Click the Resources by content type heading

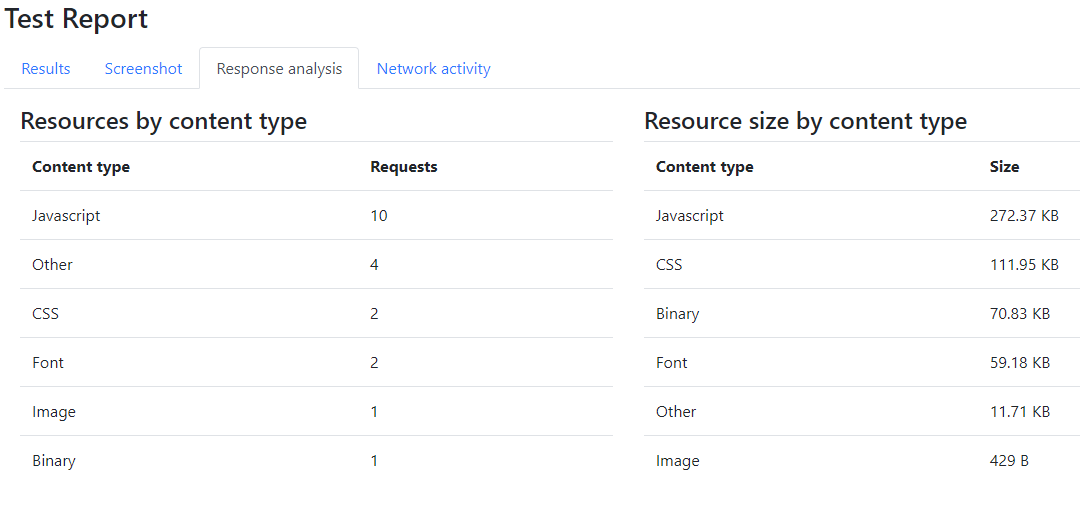click(163, 121)
